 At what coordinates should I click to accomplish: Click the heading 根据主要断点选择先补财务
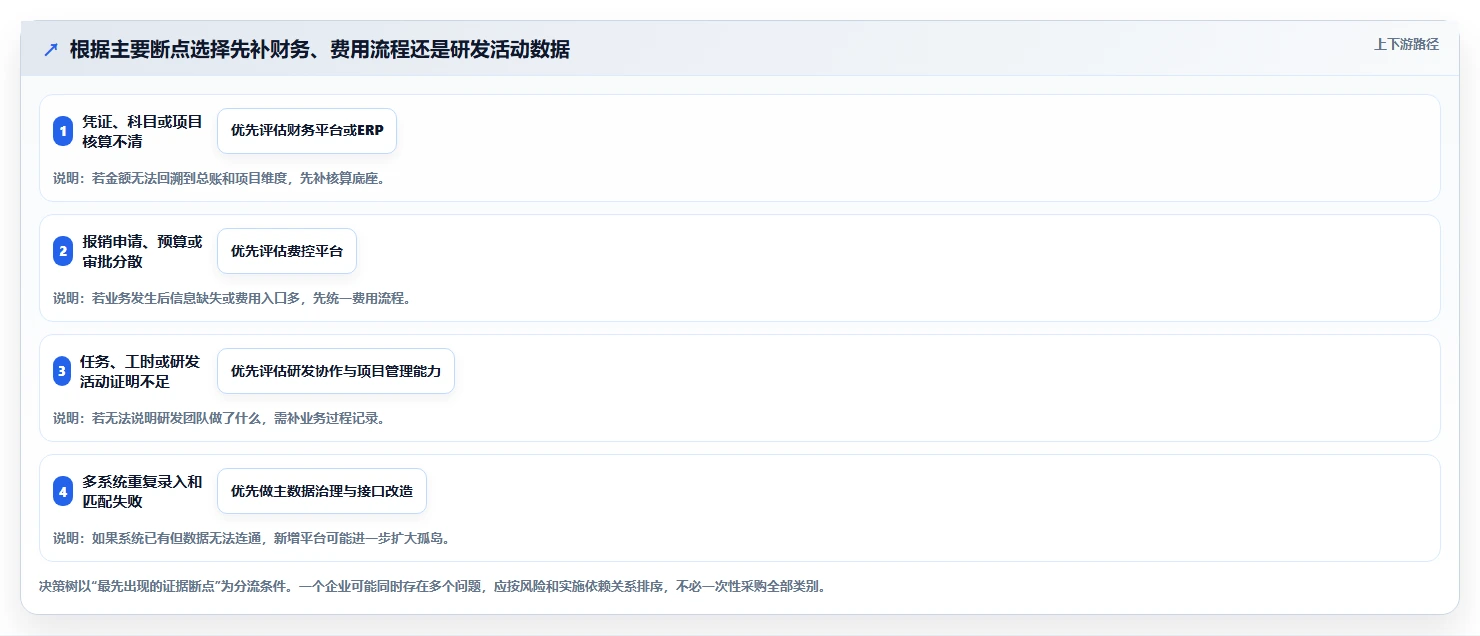point(320,50)
